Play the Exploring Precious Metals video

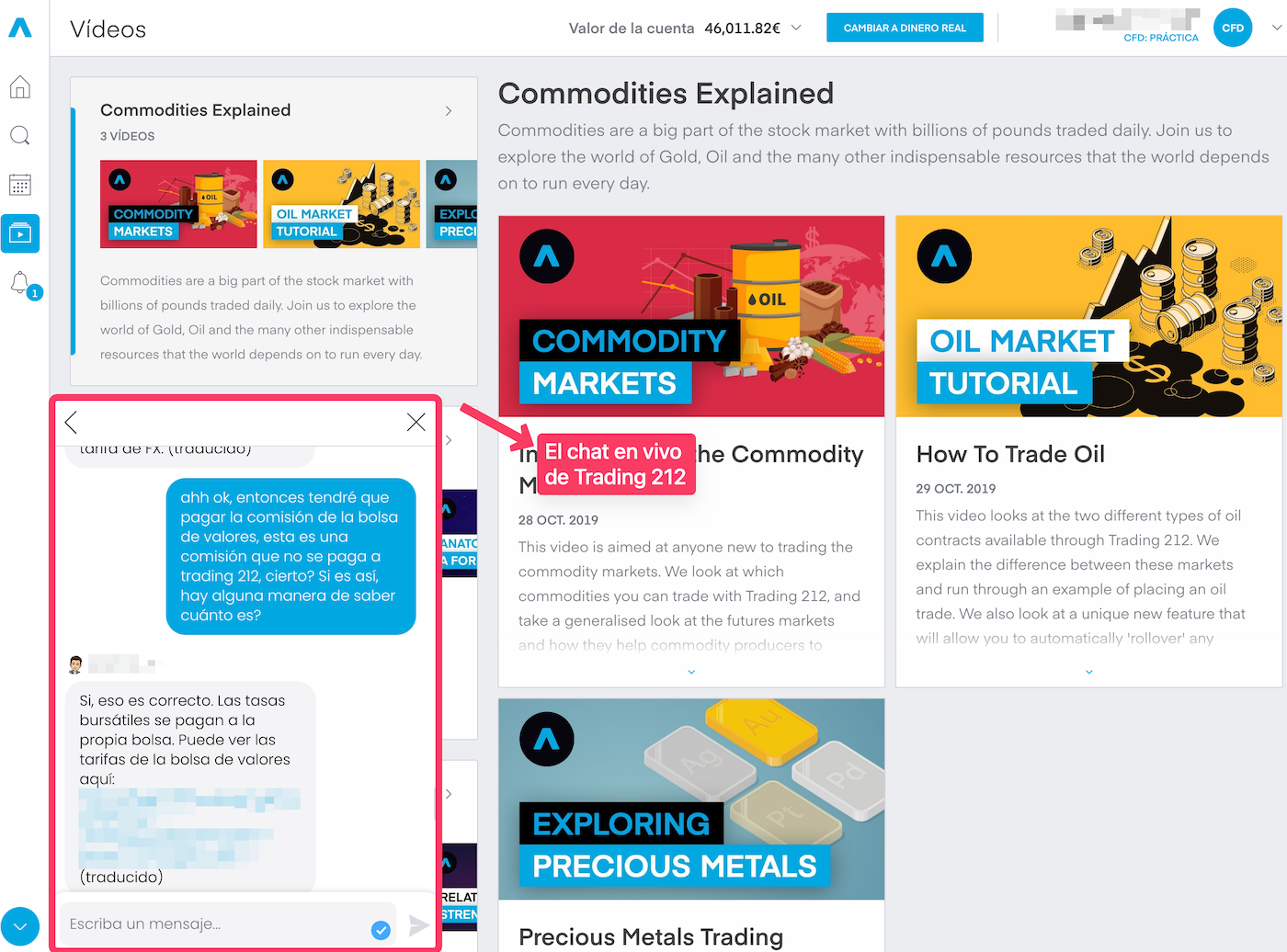(691, 799)
